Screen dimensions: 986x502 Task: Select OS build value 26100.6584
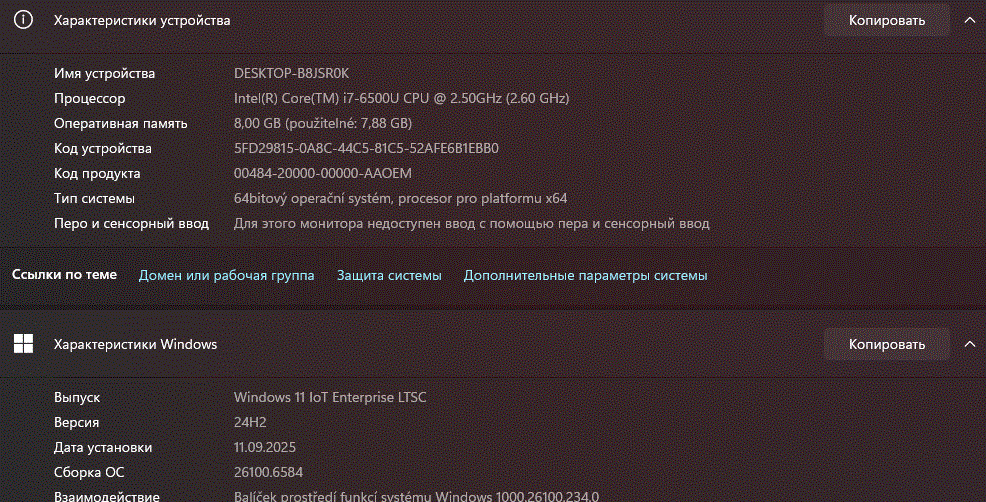pyautogui.click(x=269, y=472)
